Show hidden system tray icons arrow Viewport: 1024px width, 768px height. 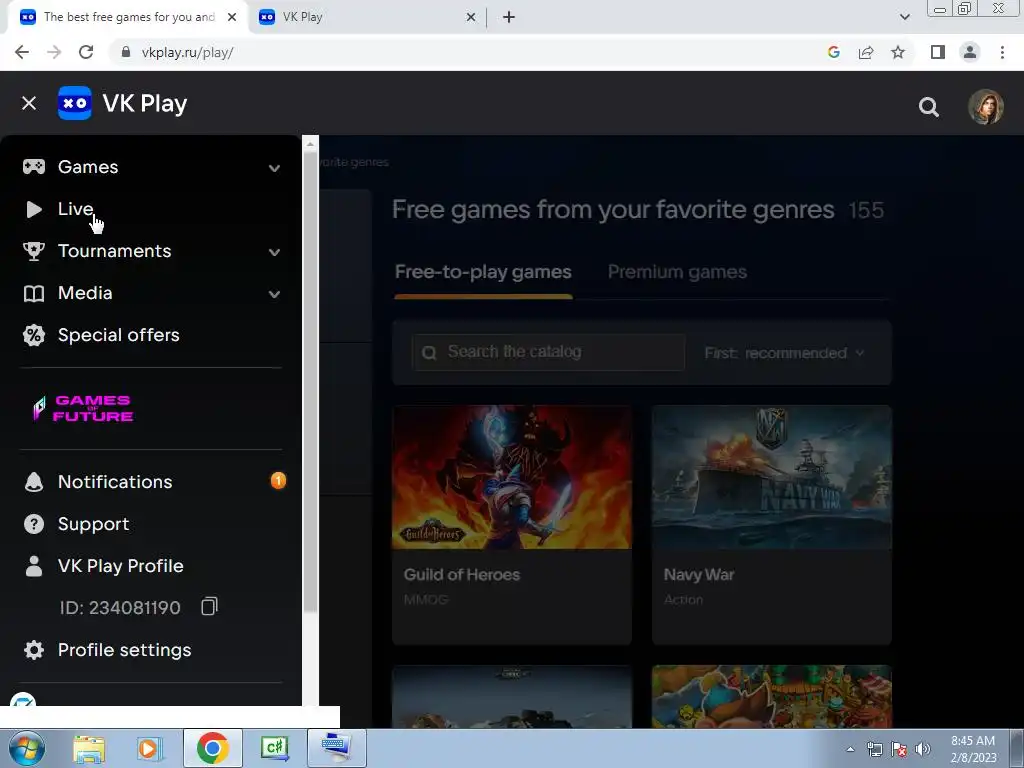pyautogui.click(x=850, y=749)
